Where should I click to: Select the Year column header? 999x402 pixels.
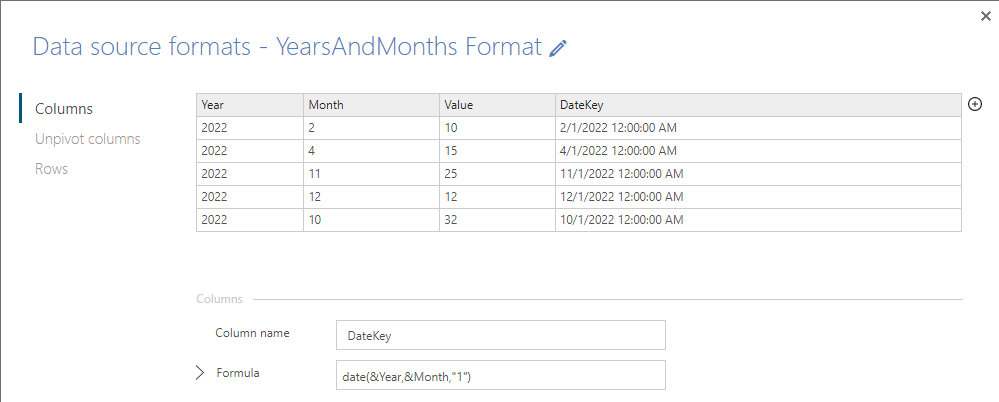(250, 105)
